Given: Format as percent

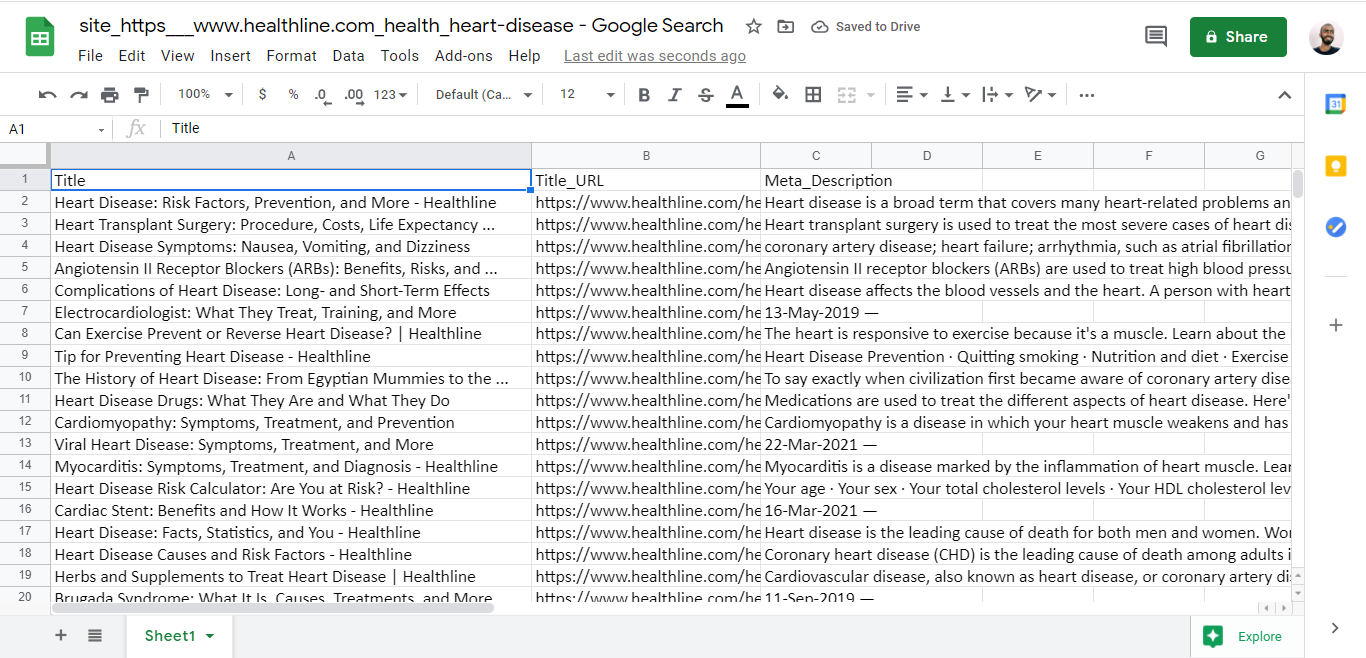Looking at the screenshot, I should coord(293,94).
